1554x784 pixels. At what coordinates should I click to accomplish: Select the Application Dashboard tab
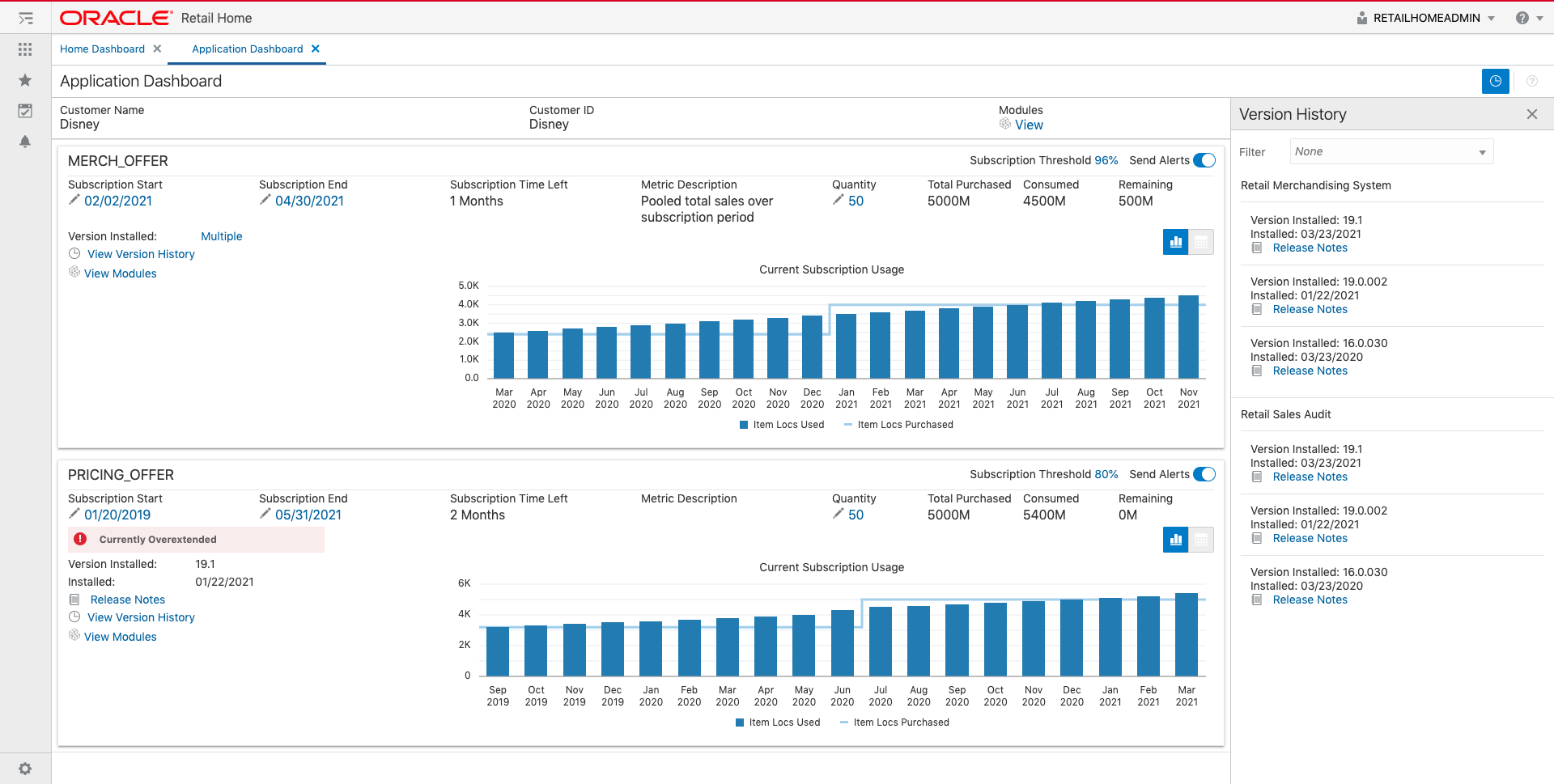coord(247,49)
